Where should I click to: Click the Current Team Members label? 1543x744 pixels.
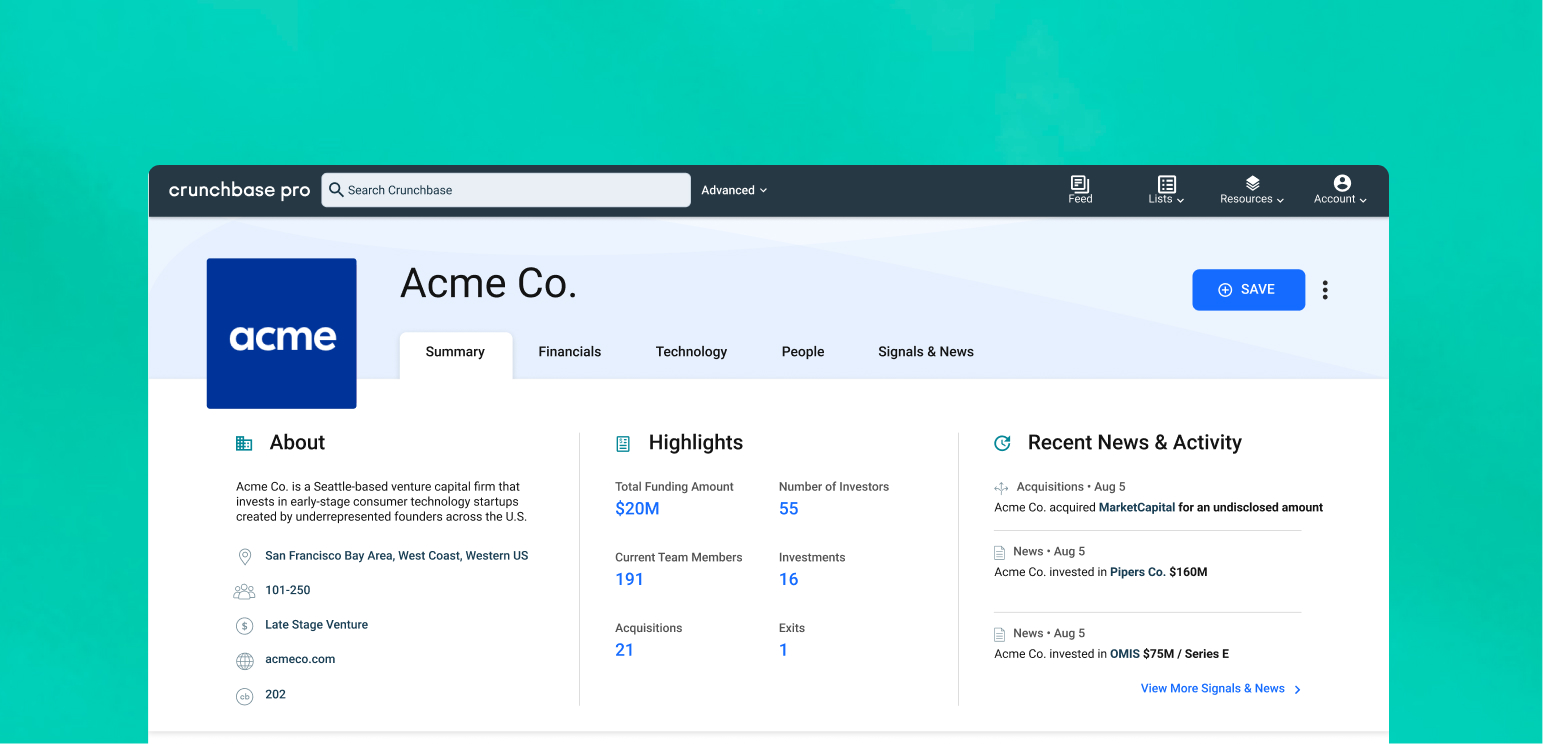pos(679,557)
